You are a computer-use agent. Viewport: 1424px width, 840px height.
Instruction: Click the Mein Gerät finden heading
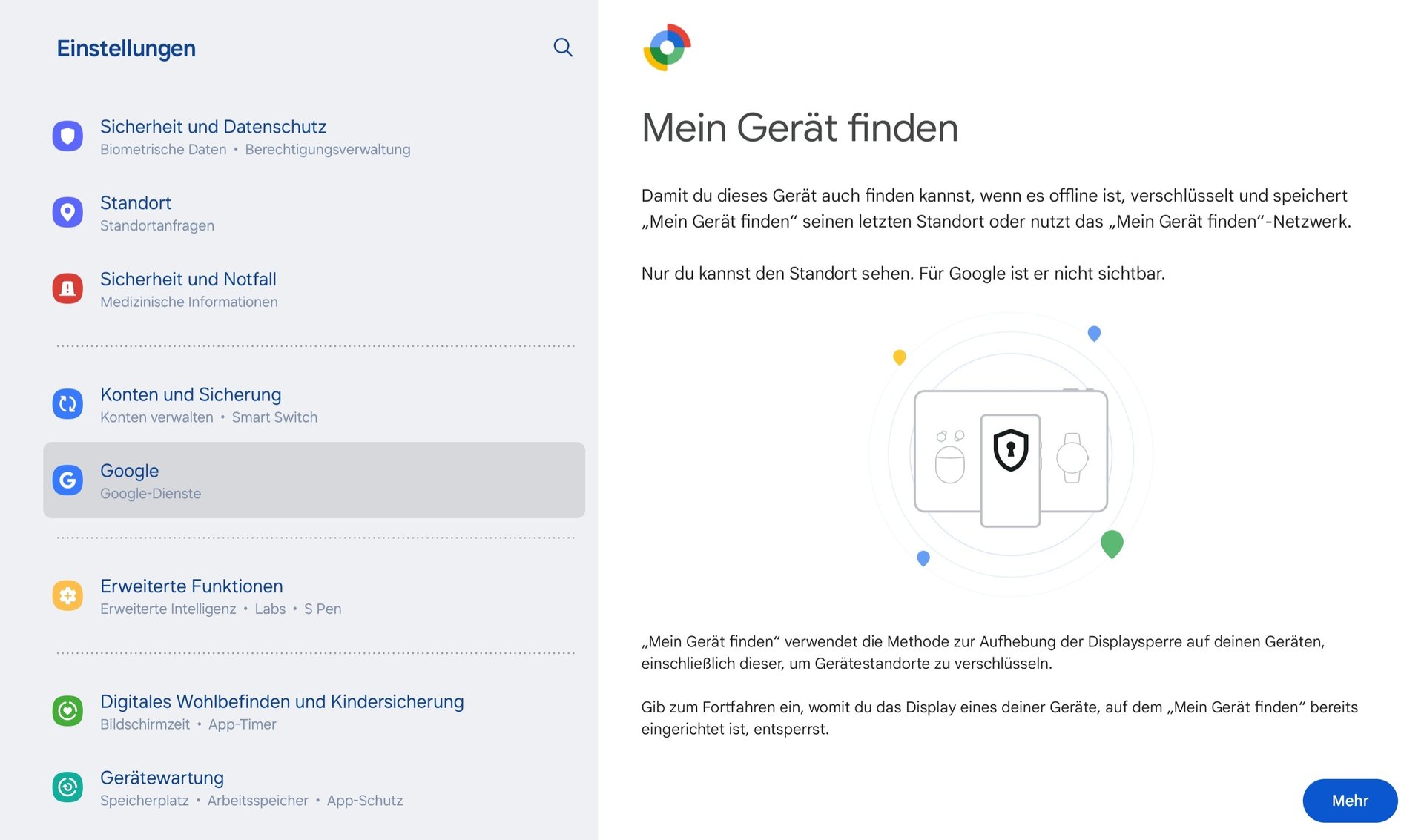tap(800, 128)
